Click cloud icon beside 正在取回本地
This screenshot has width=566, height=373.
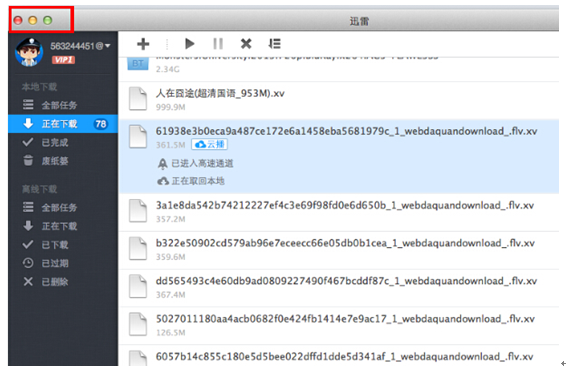point(163,181)
